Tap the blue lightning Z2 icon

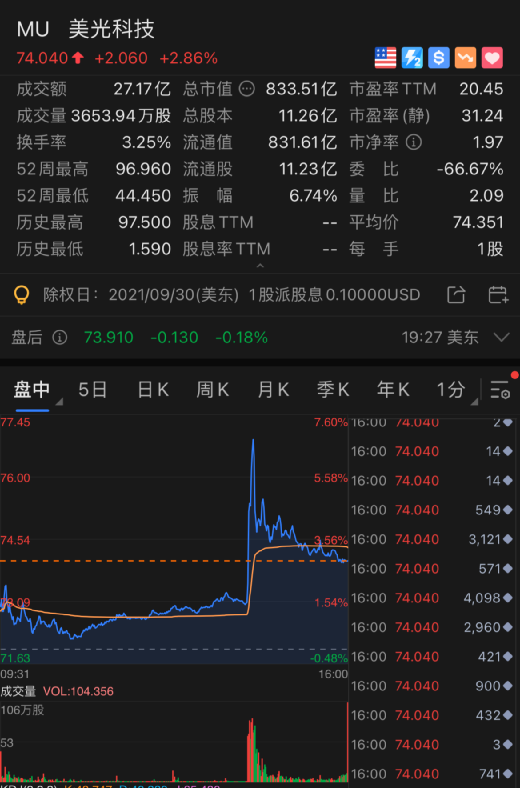click(x=412, y=58)
